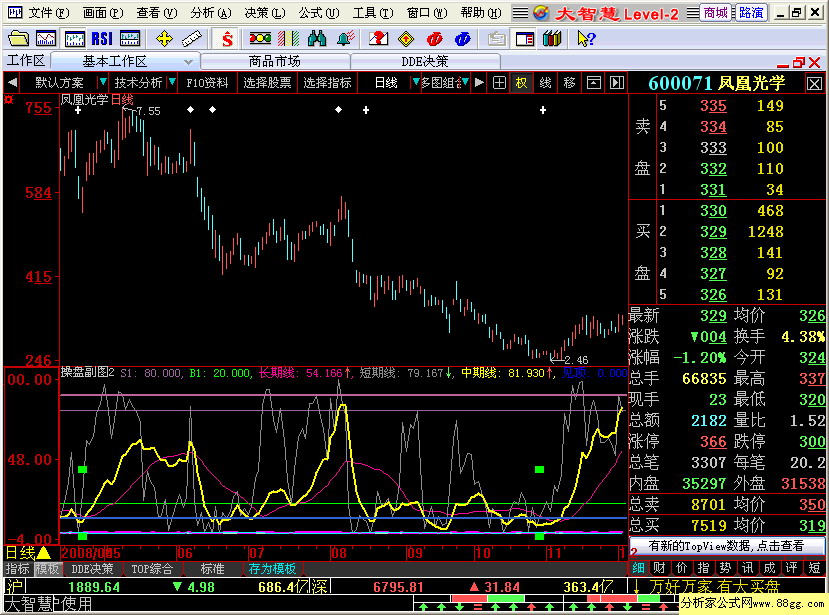Click the 日线 period label with yellow triangle
The image size is (829, 615).
28,553
